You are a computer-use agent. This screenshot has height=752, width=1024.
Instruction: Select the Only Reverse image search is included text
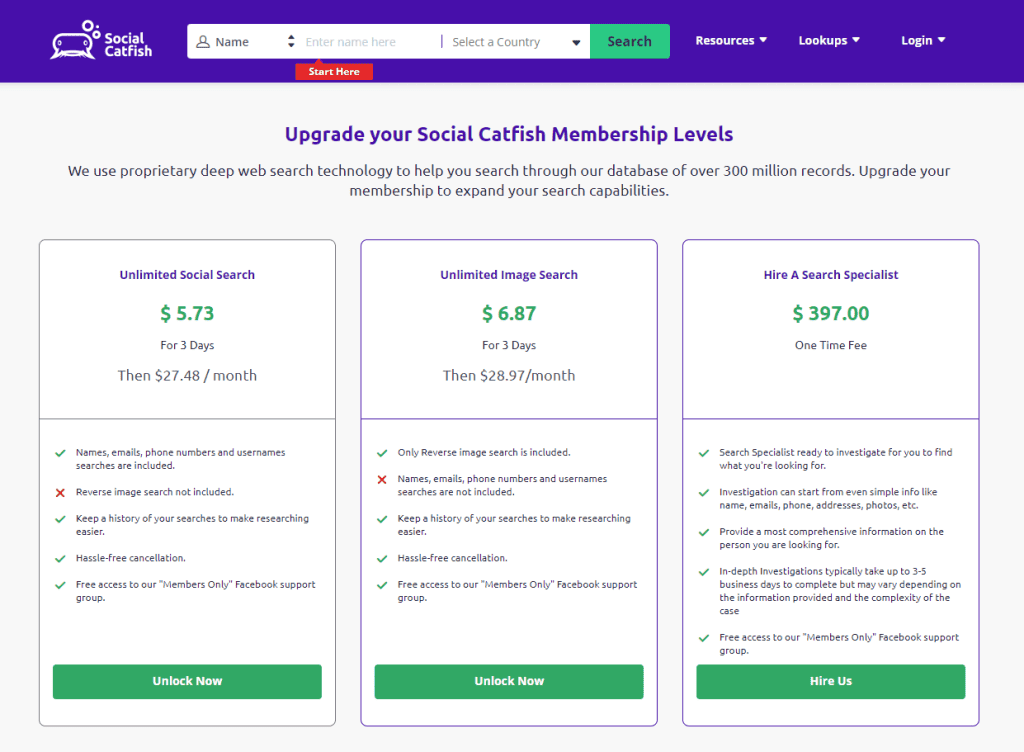[x=484, y=452]
